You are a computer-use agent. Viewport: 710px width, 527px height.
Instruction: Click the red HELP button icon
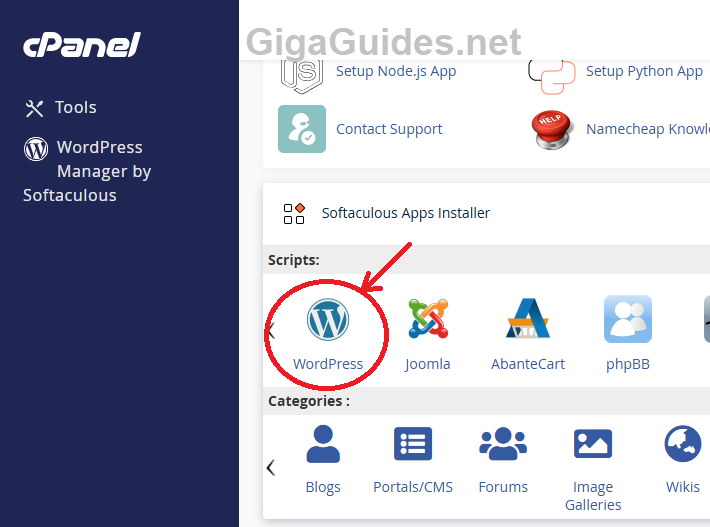552,129
